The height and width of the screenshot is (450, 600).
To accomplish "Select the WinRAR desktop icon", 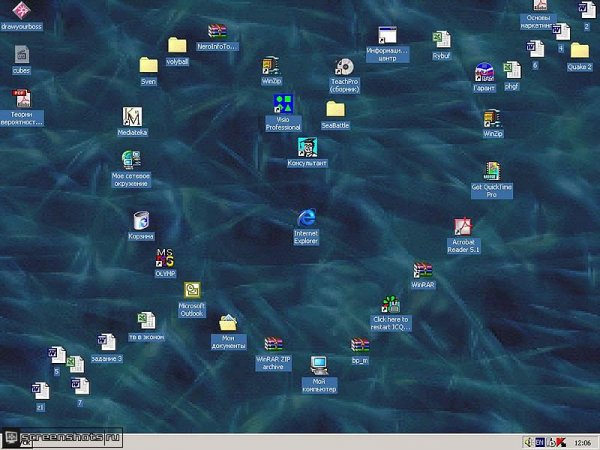I will pos(423,270).
